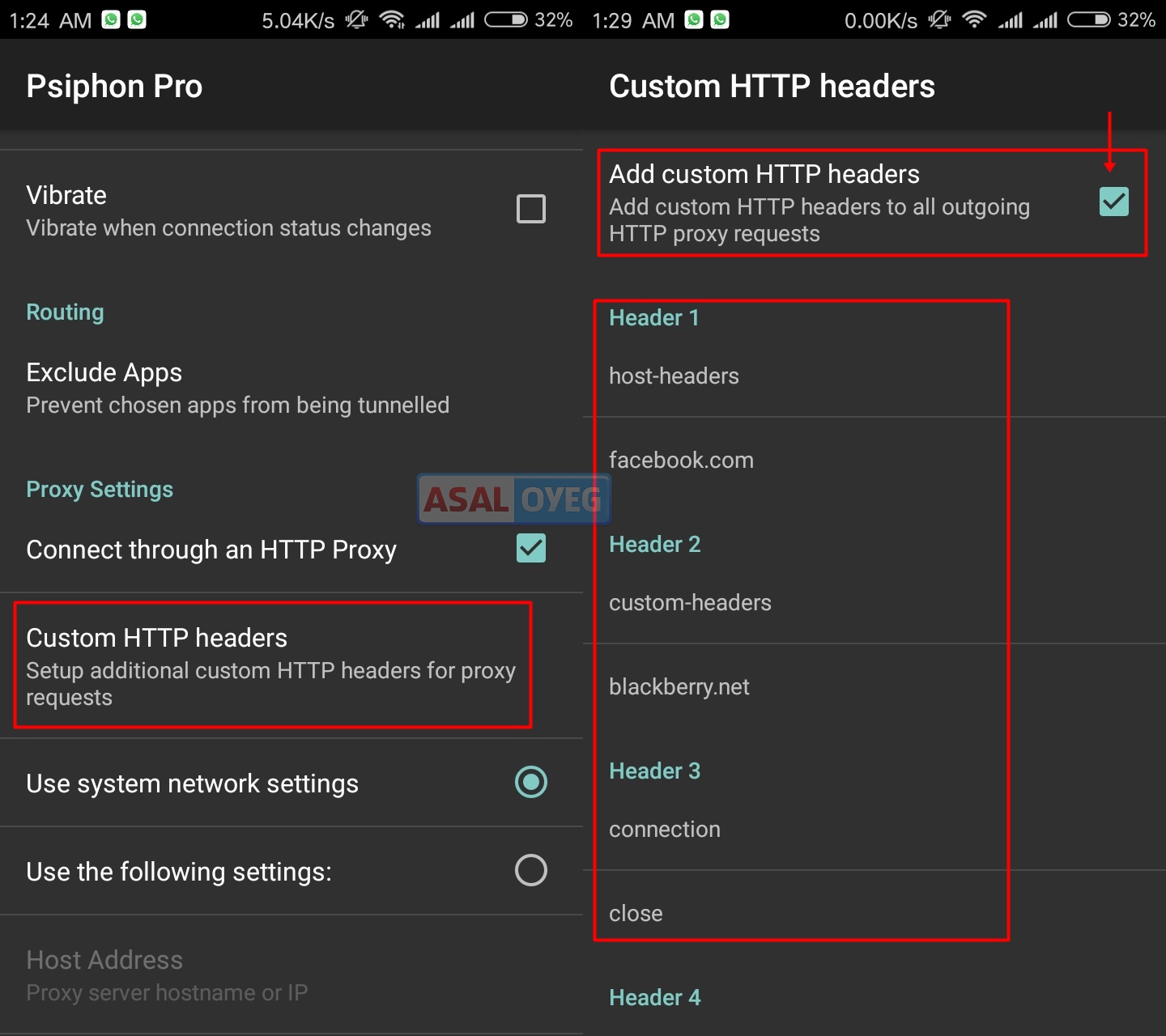Tap the second WhatsApp icon in right status bar
Viewport: 1166px width, 1036px height.
719,19
